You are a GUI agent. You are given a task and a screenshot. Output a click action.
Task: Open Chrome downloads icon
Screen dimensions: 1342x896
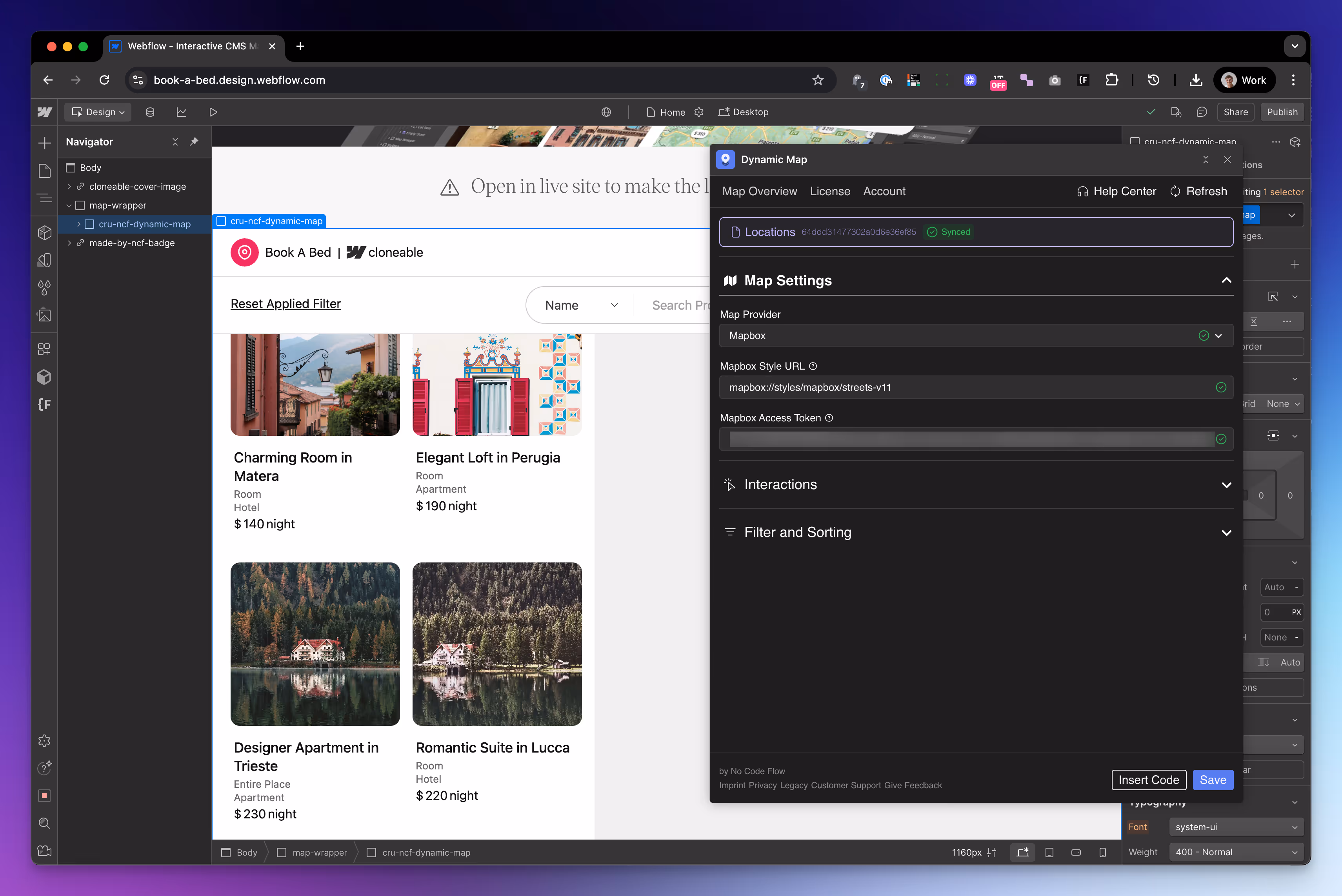coord(1196,80)
